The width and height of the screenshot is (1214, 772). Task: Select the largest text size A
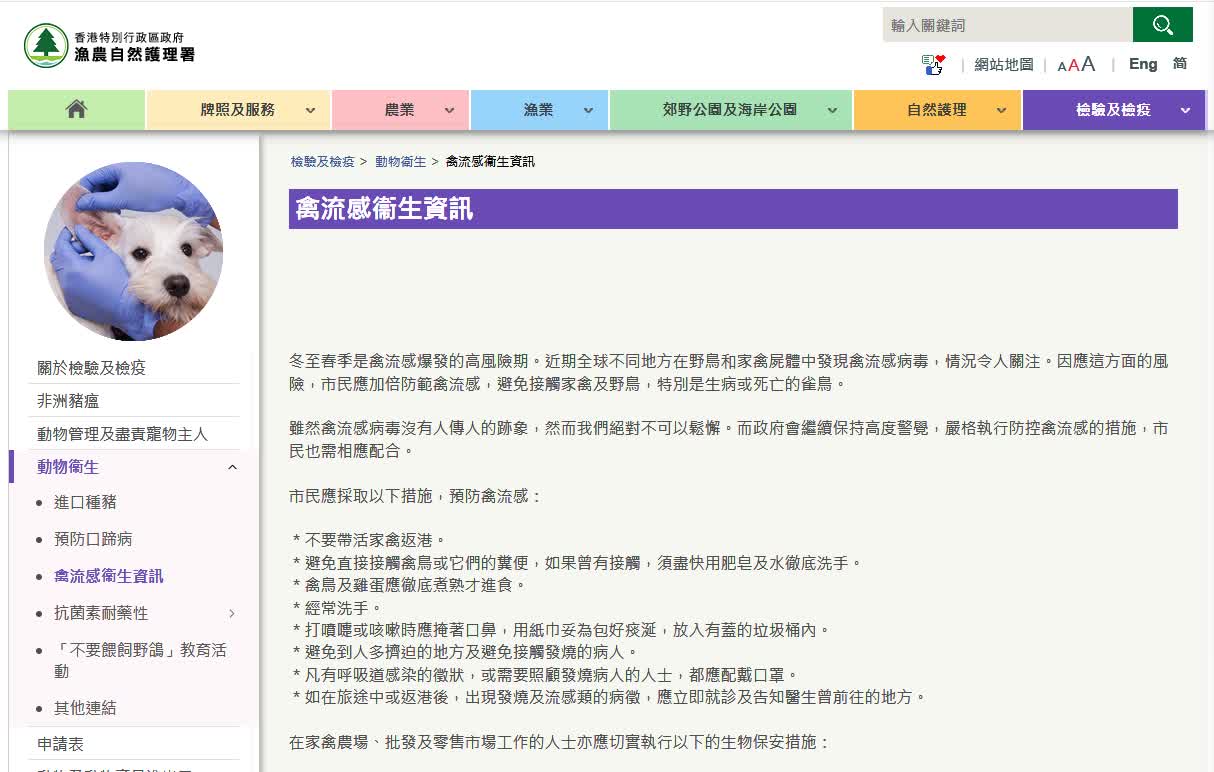click(x=1088, y=64)
